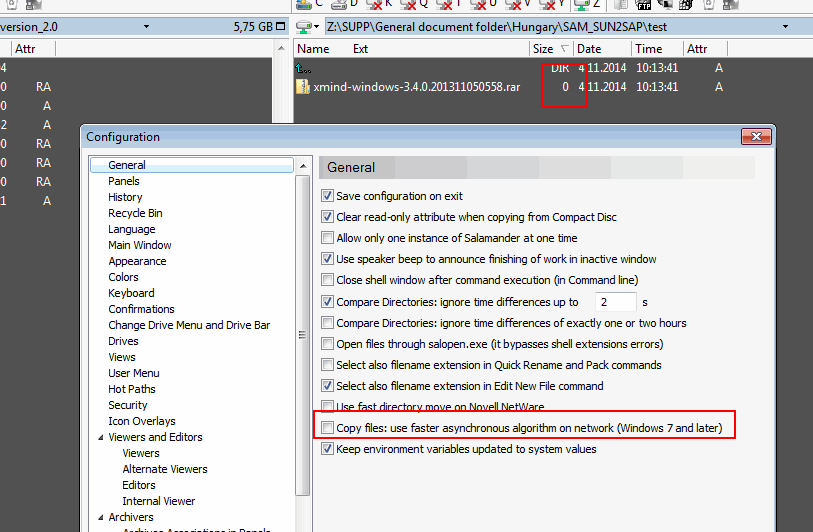Switch to drive D in drive bar

[345, 4]
